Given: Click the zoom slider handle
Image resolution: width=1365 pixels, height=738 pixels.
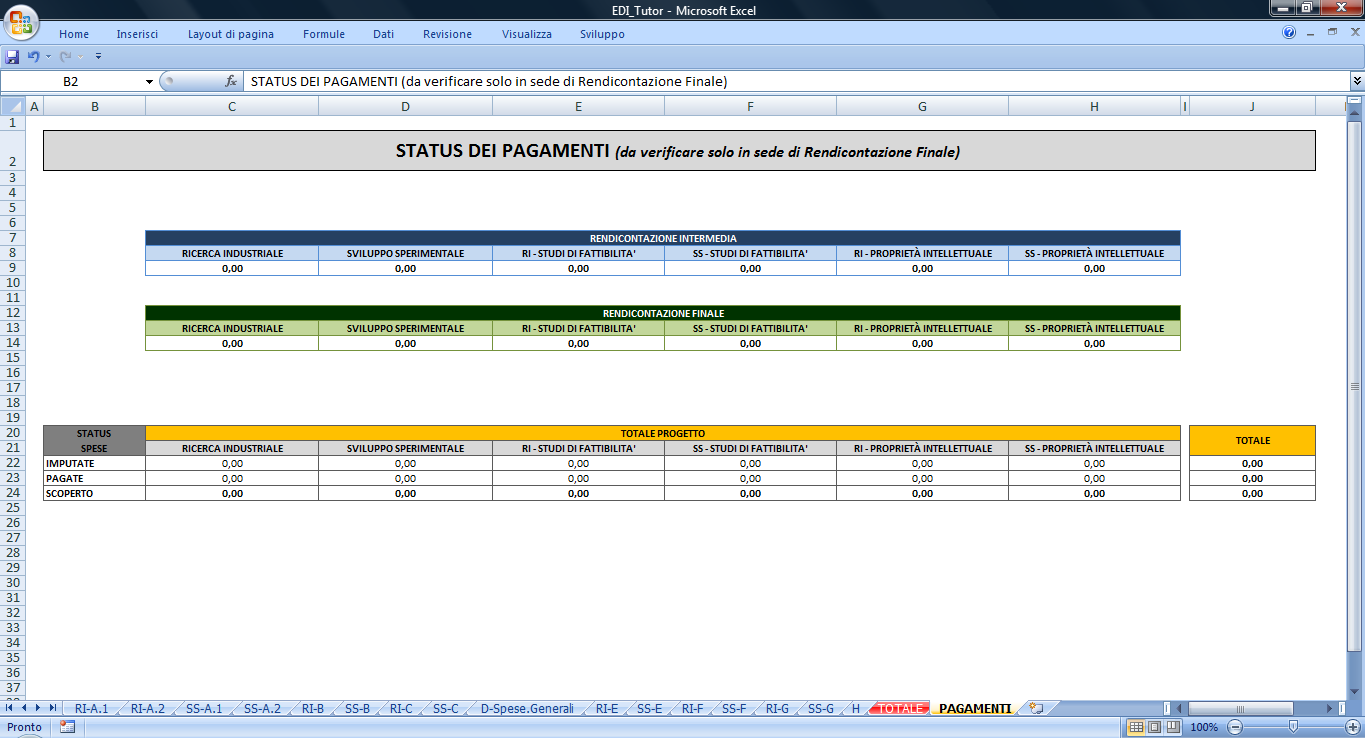Looking at the screenshot, I should point(1293,727).
